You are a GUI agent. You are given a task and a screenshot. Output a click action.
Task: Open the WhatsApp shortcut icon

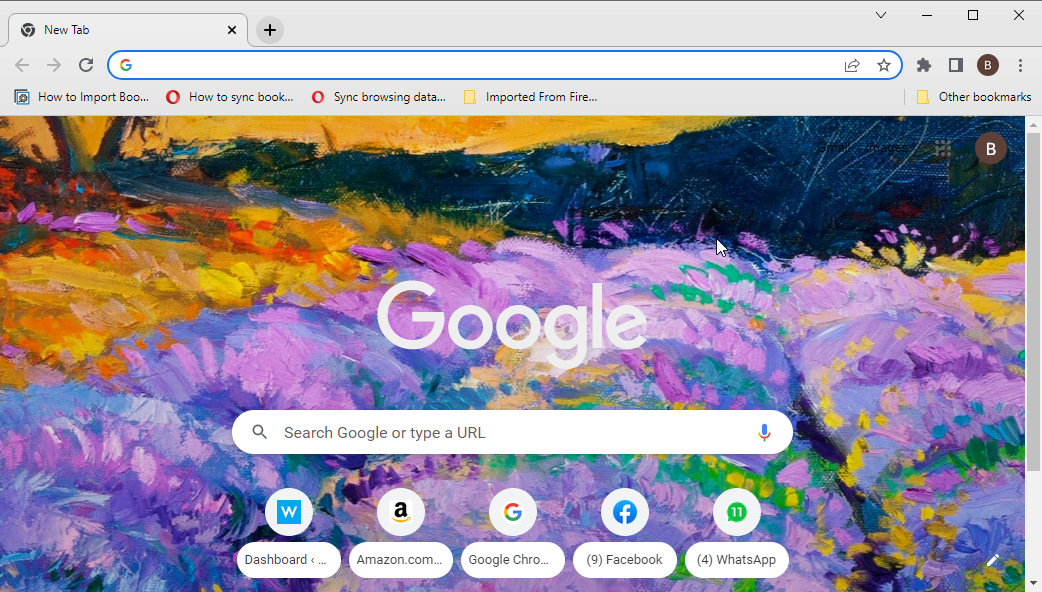coord(736,512)
